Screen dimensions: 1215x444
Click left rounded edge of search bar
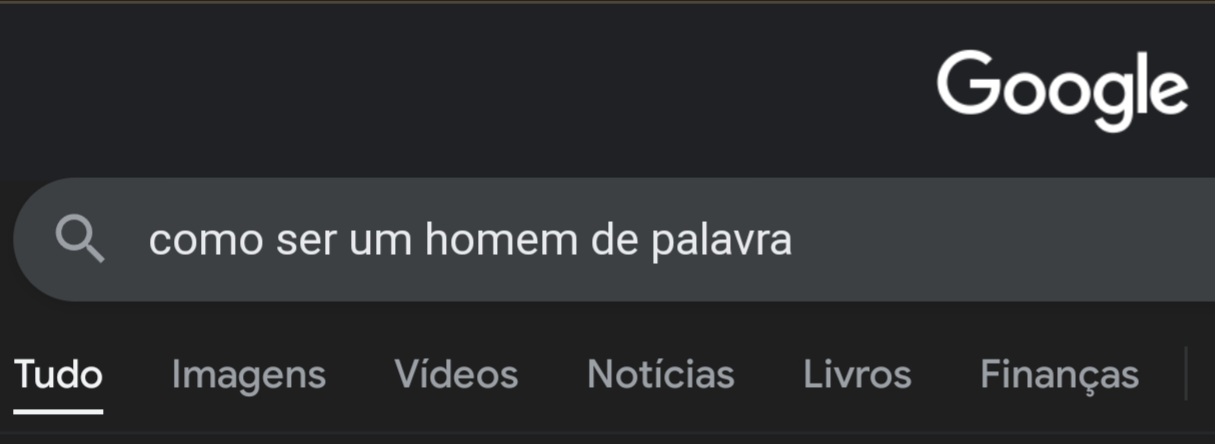point(30,240)
